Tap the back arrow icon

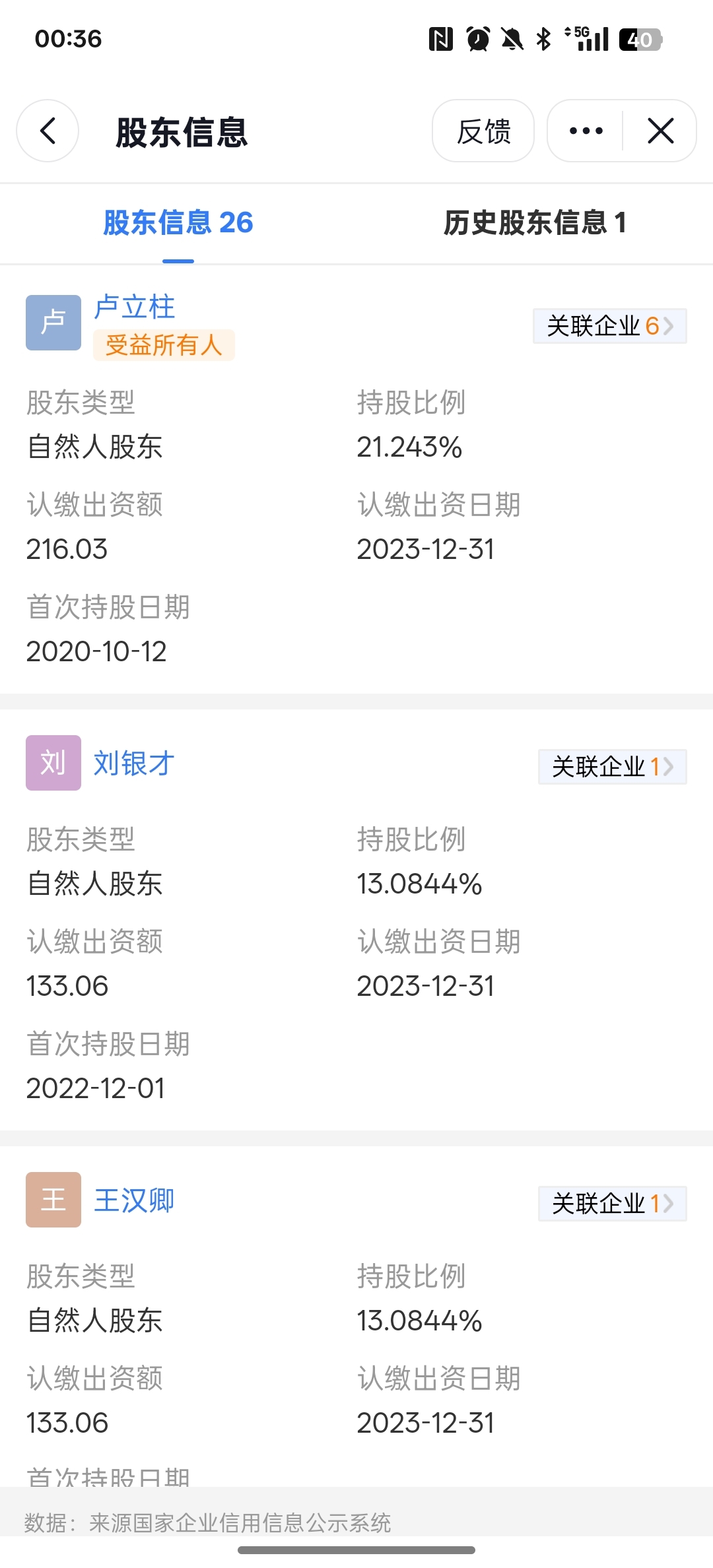[x=48, y=131]
